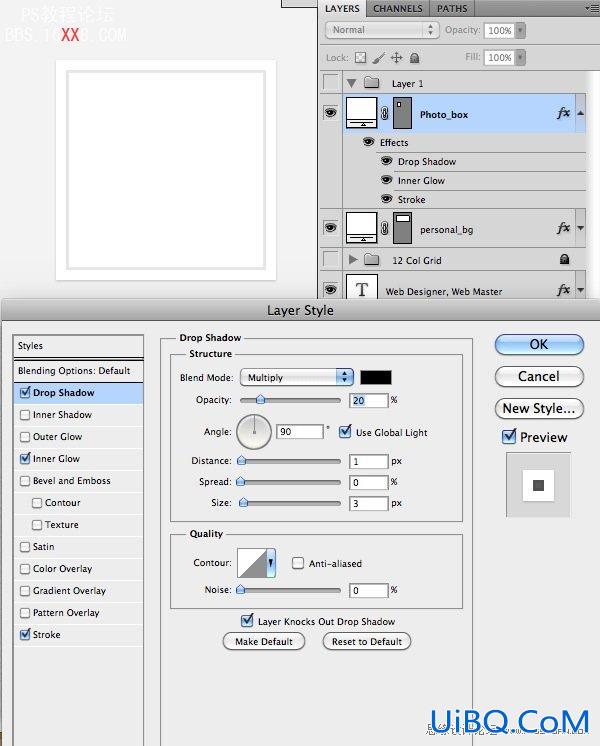Click the Cancel button
The height and width of the screenshot is (746, 600).
pyautogui.click(x=539, y=376)
